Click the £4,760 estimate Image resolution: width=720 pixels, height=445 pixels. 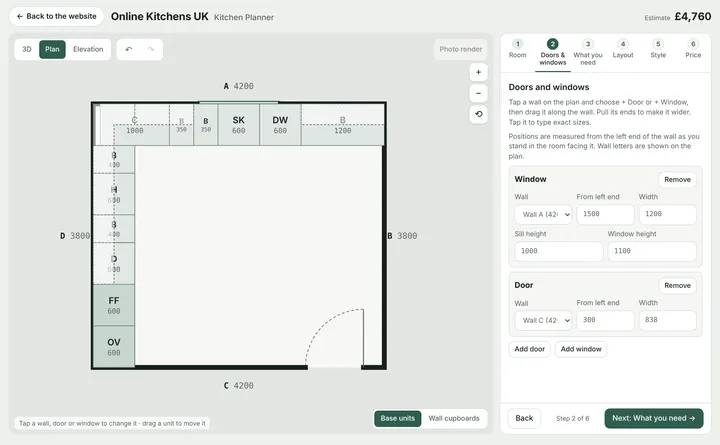coord(693,17)
